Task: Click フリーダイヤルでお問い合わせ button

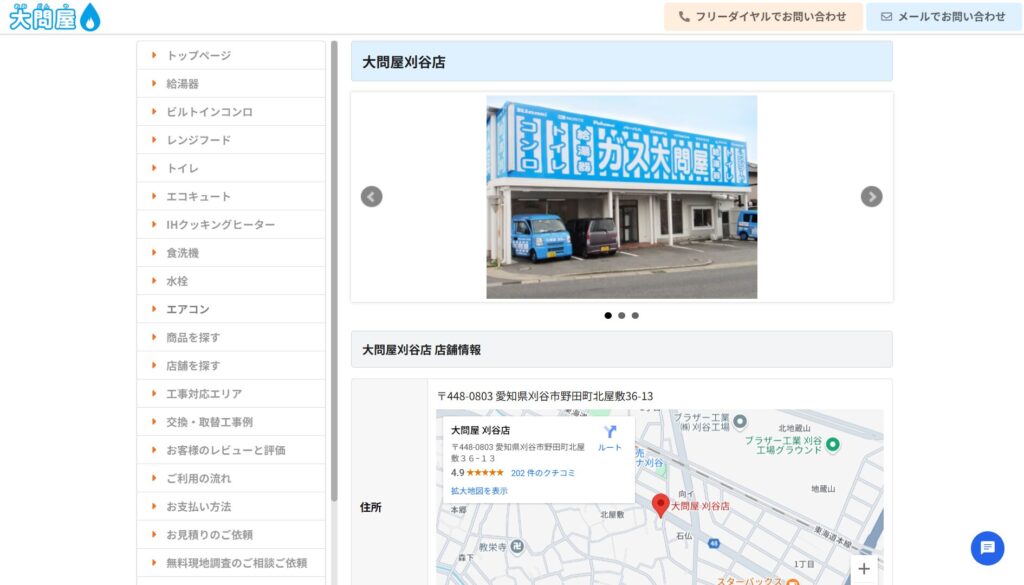Action: 763,17
